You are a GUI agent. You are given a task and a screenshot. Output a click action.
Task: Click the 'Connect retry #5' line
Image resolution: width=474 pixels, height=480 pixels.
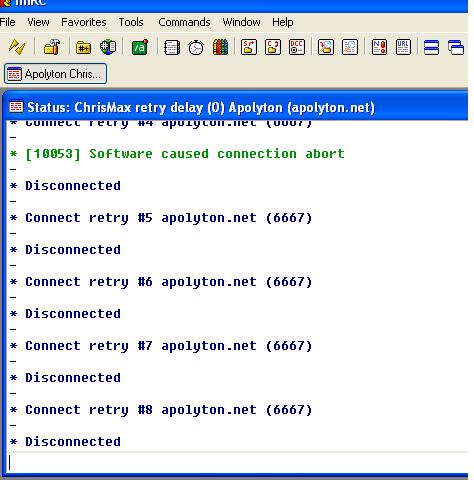(x=161, y=218)
